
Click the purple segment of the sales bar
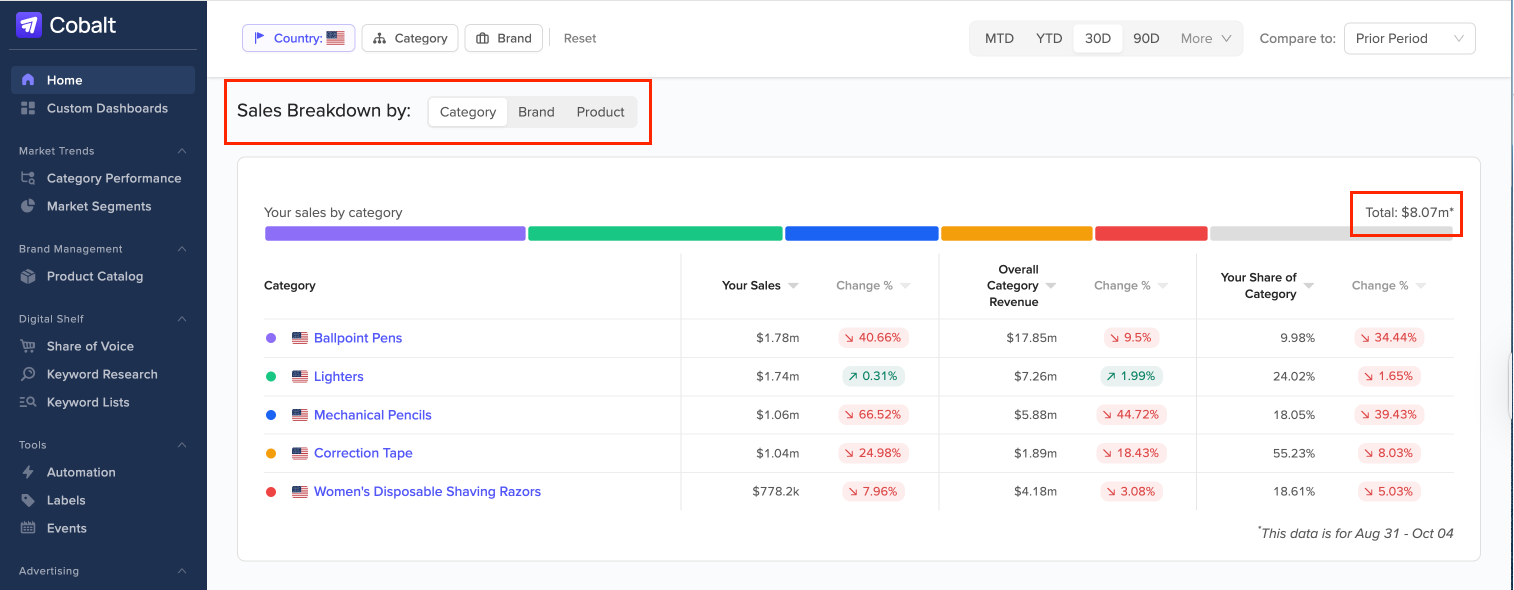pyautogui.click(x=395, y=233)
